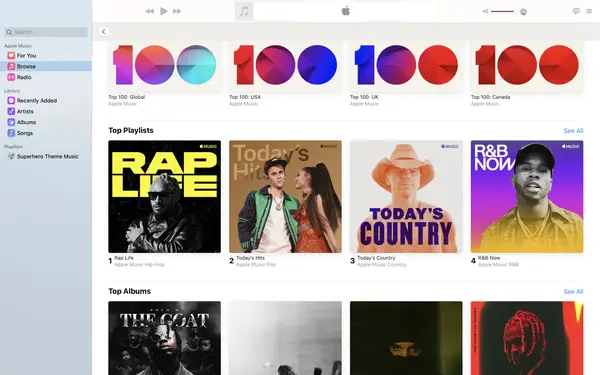Open the grayscale second top album cover
Screen dimensions: 600x375
(285, 338)
